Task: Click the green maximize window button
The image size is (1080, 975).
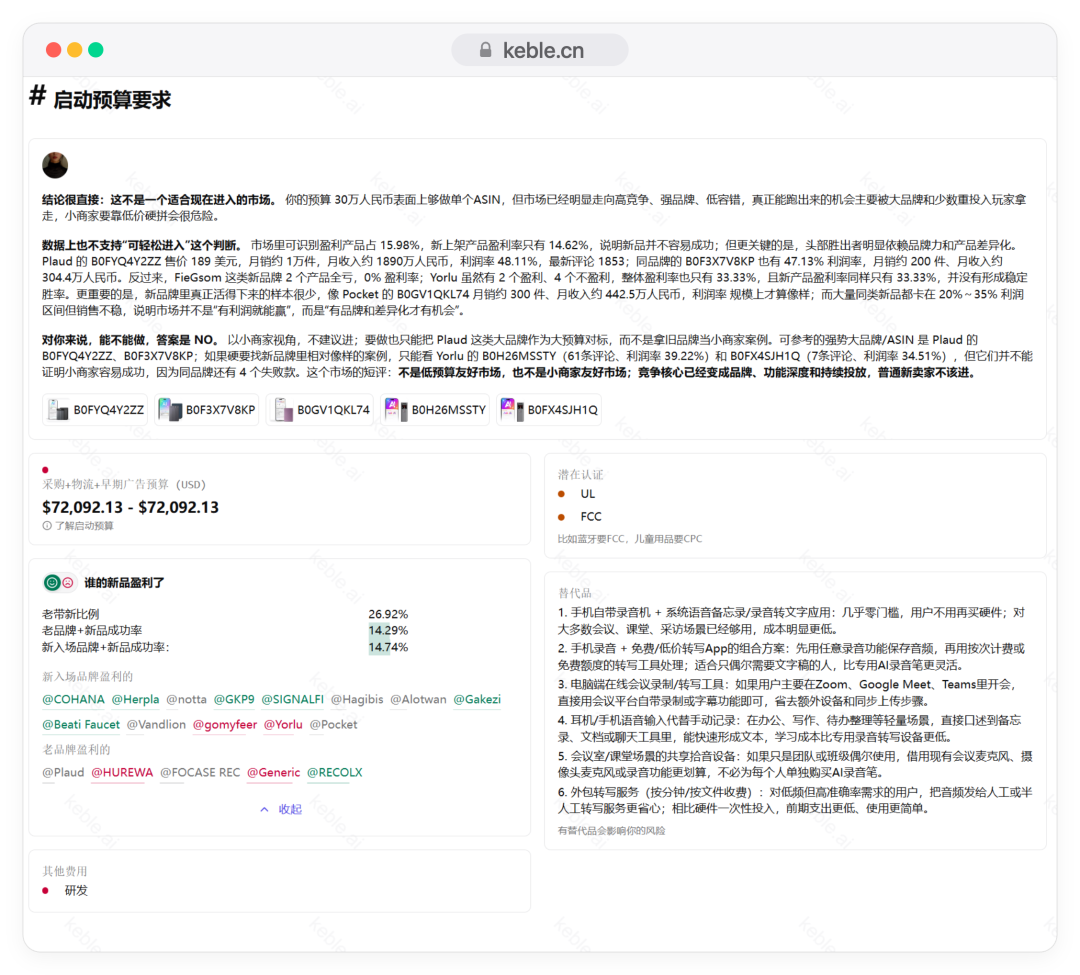Action: pos(96,50)
